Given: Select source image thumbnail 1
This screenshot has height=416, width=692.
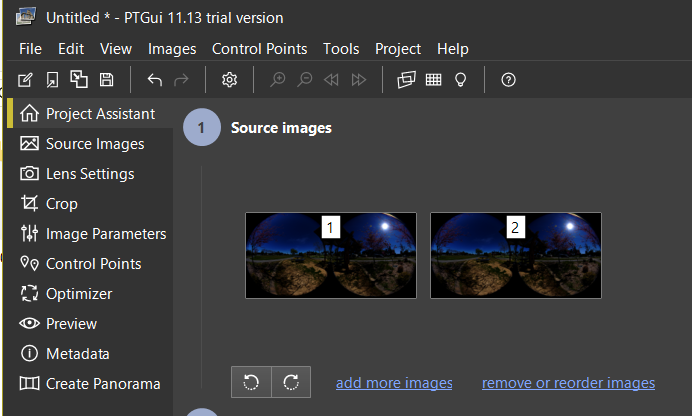Looking at the screenshot, I should coord(331,255).
